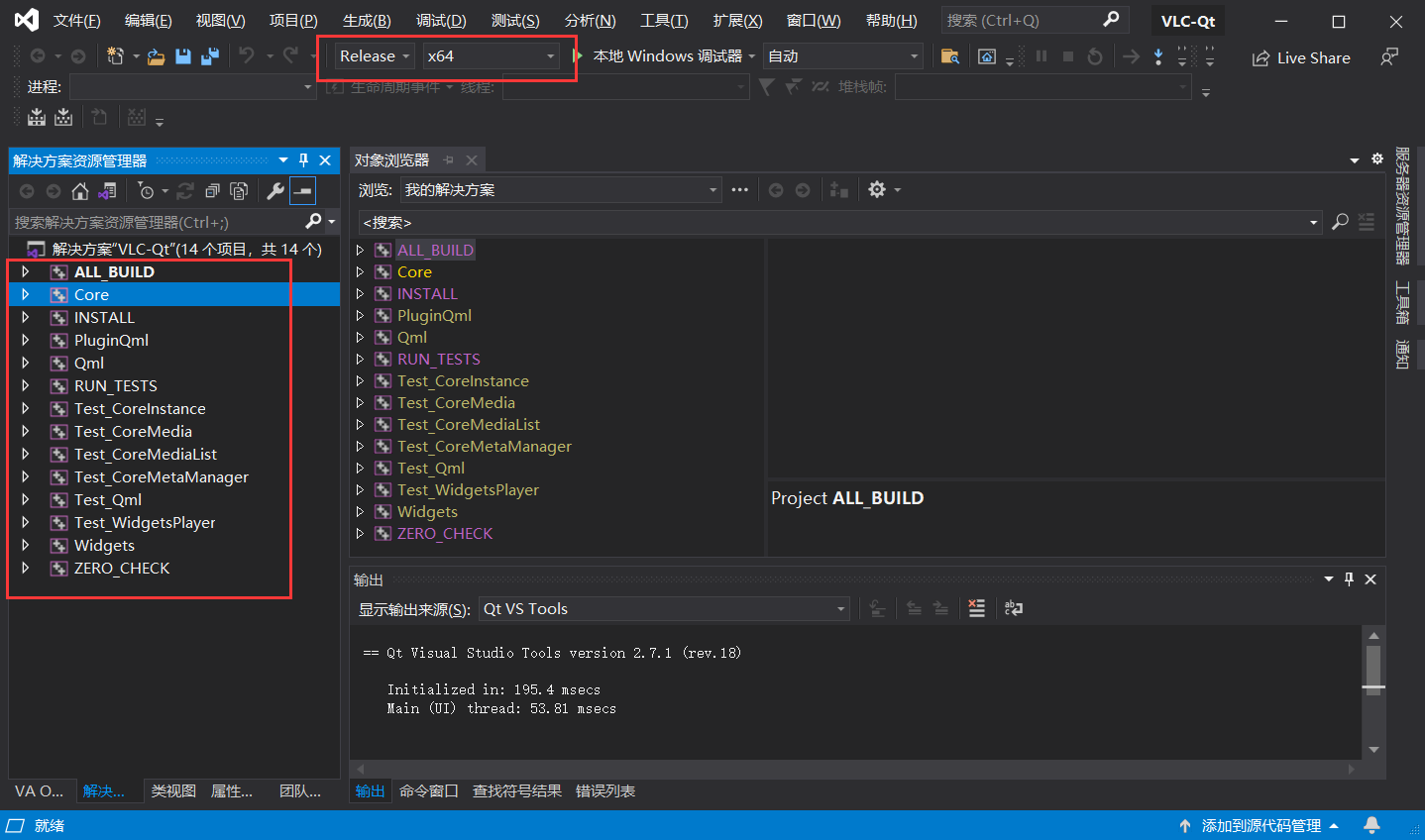Open Solution Explorer properties with wrench icon
Screen dimensions: 1425x840
tap(275, 191)
